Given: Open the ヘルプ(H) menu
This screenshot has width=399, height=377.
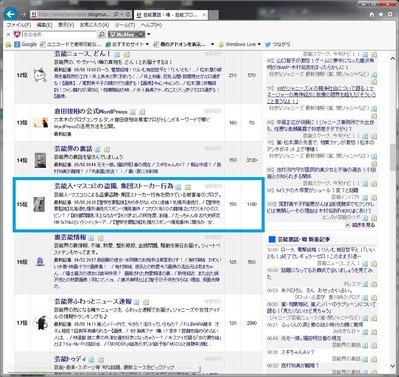Looking at the screenshot, I should click(x=151, y=25).
